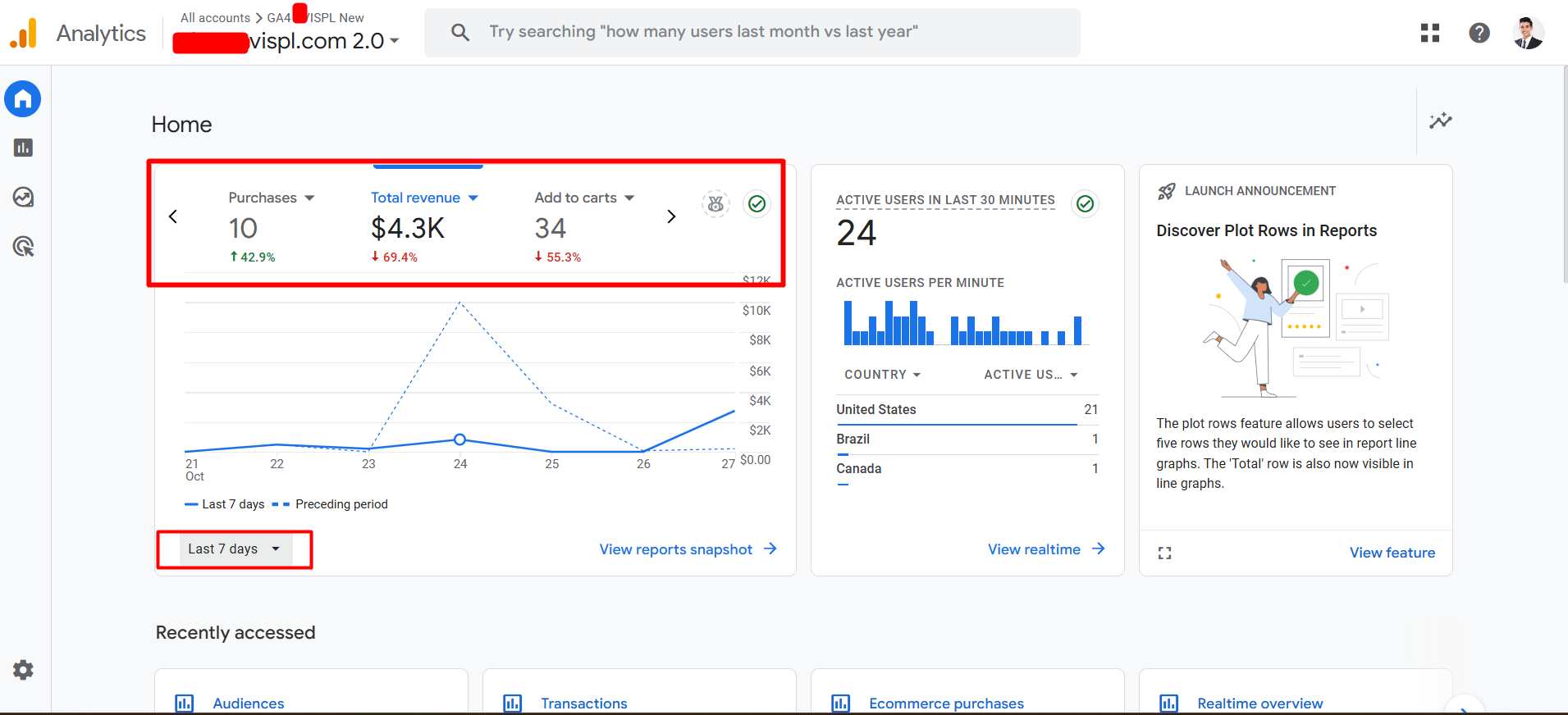Click View realtime link
This screenshot has width=1568, height=715.
pos(1045,549)
